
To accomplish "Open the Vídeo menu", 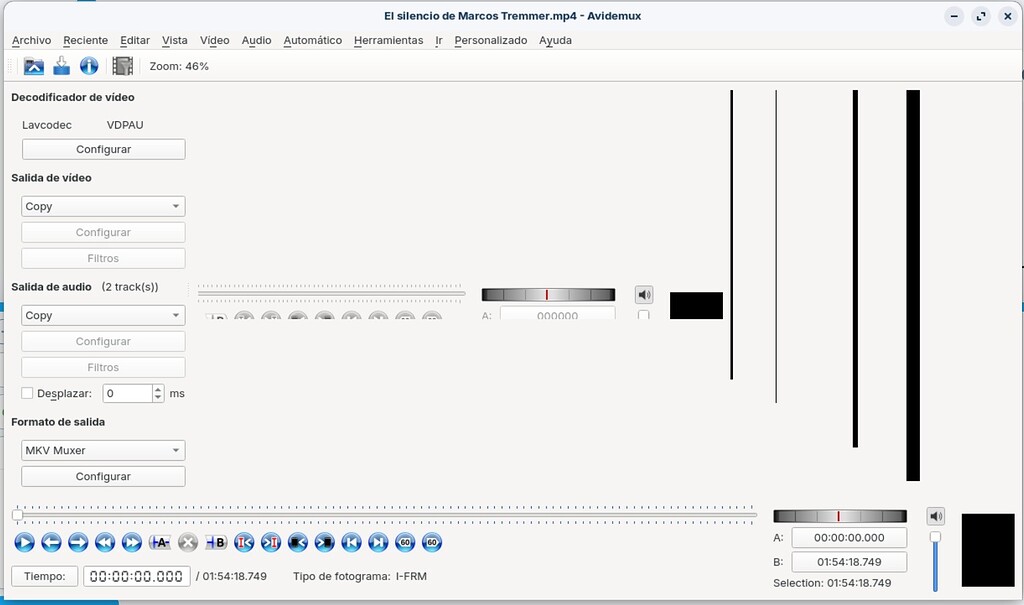I will (x=214, y=40).
